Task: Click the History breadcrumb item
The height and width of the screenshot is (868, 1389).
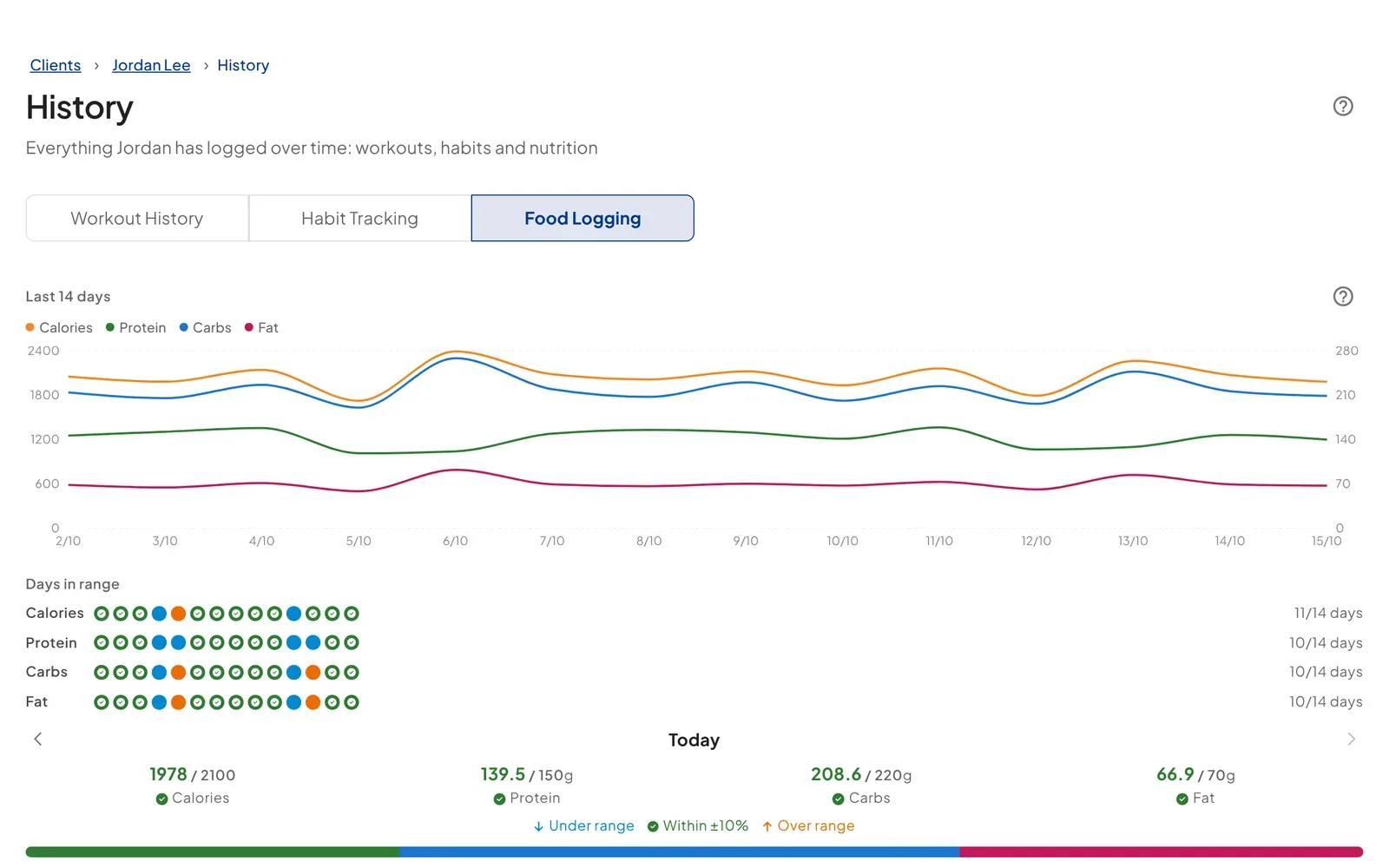Action: pyautogui.click(x=243, y=66)
